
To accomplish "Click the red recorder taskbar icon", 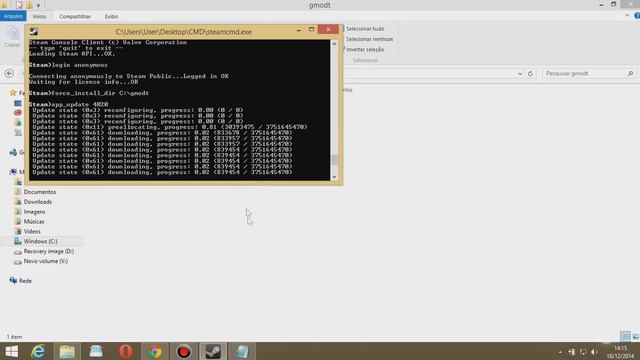I will [184, 351].
